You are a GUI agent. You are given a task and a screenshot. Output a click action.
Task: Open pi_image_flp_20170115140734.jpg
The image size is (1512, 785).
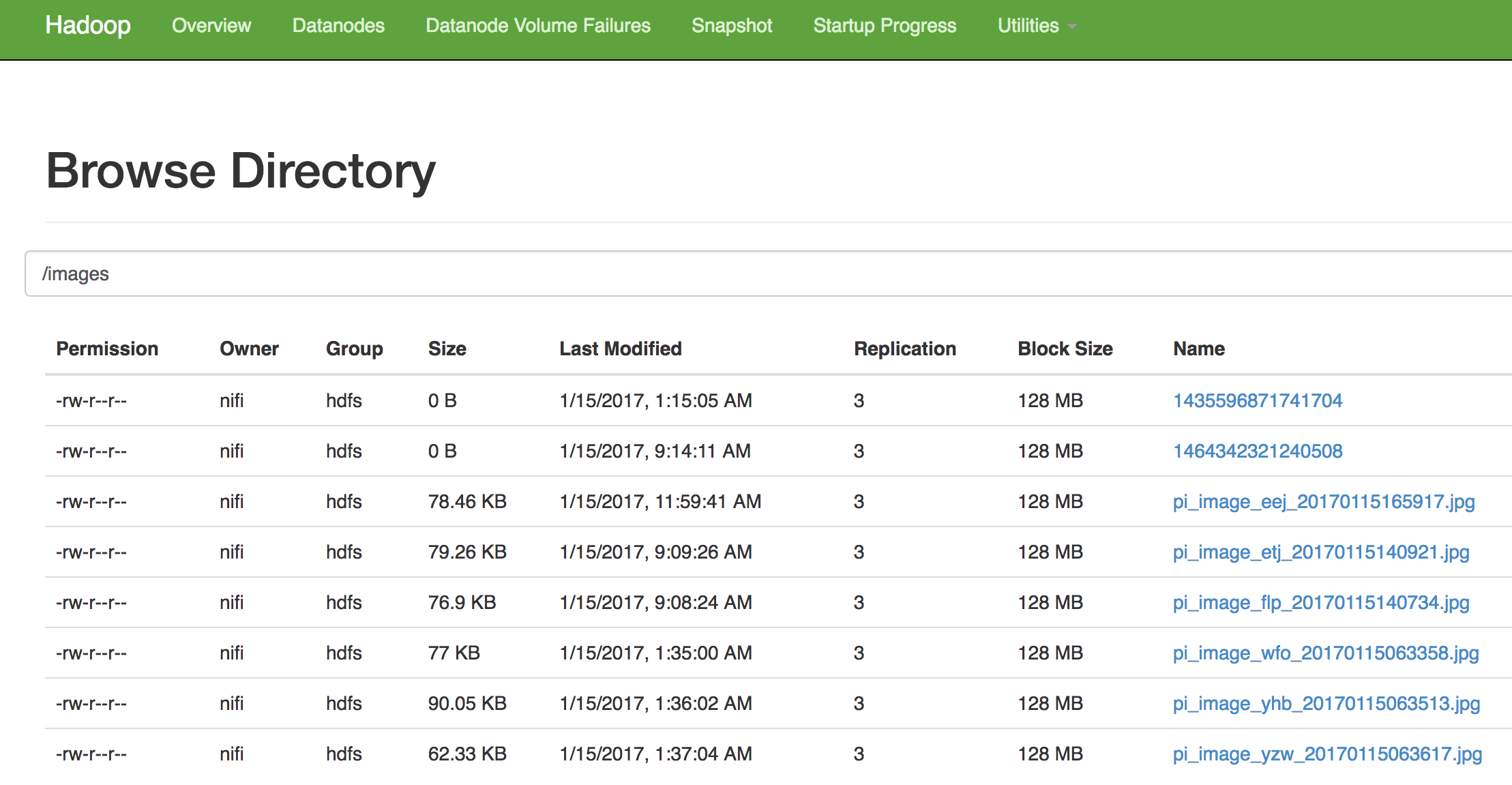tap(1320, 602)
